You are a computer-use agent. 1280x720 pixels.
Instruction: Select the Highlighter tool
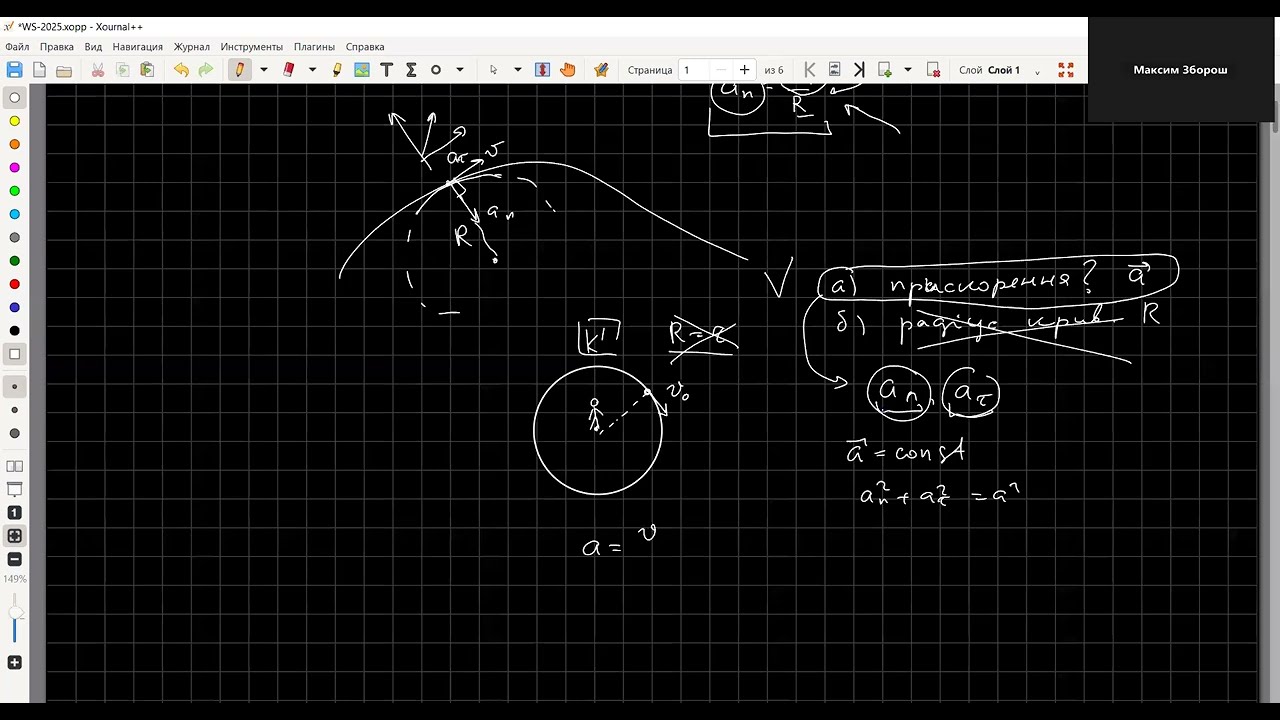tap(337, 70)
